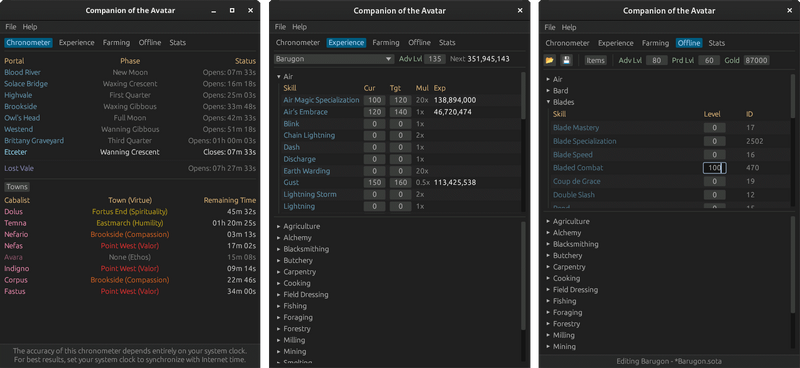The image size is (800, 368).
Task: Click Tgt field for Gust skill
Action: (x=401, y=182)
